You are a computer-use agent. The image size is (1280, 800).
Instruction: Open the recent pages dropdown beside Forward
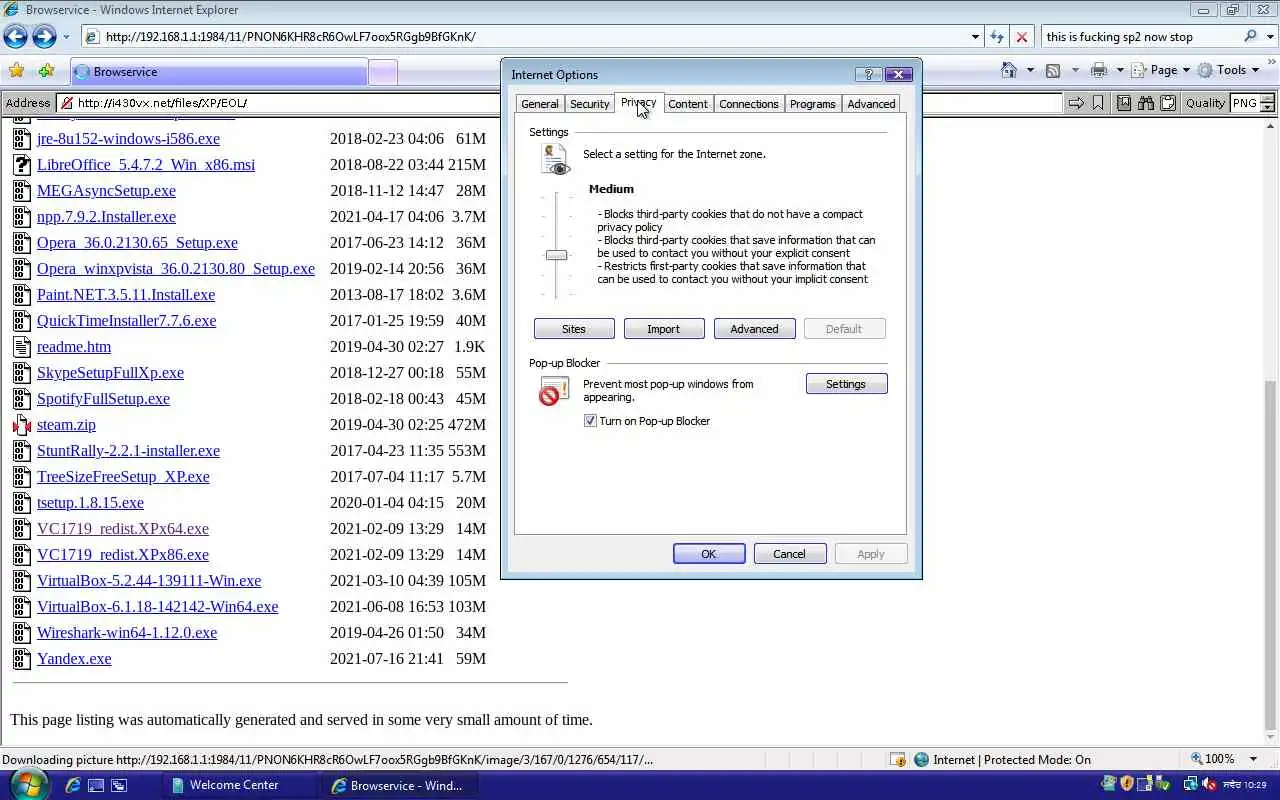66,37
